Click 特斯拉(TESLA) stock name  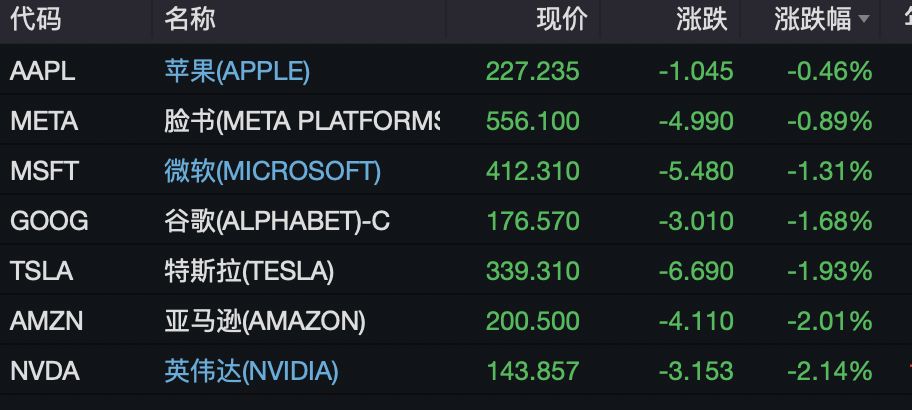249,271
